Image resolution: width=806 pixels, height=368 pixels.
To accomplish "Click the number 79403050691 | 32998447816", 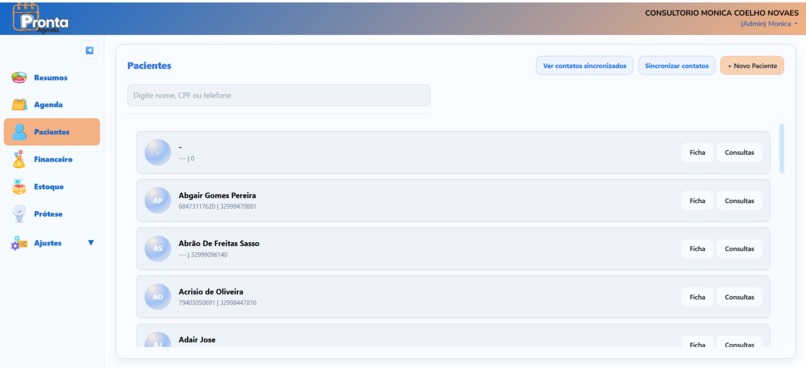I will click(x=217, y=303).
